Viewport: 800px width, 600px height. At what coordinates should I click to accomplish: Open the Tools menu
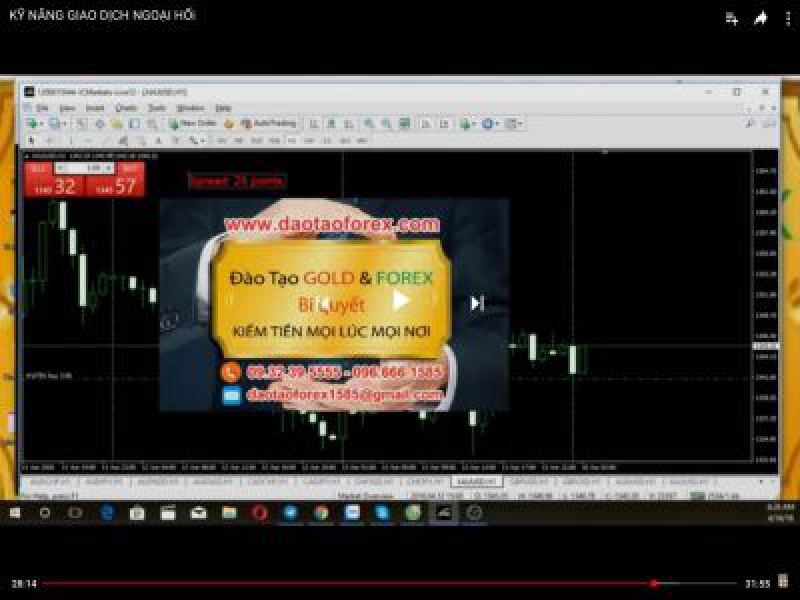157,108
